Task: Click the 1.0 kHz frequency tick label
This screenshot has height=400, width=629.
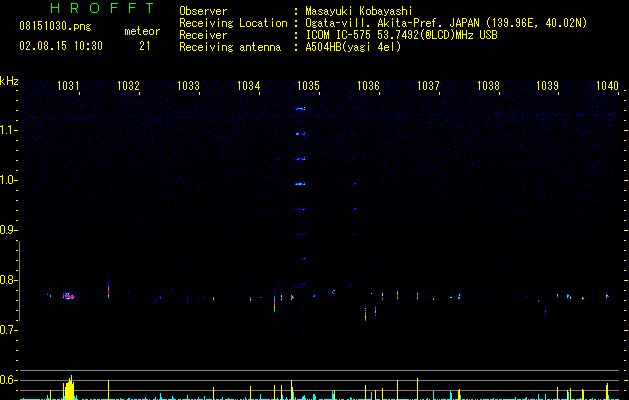Action: pyautogui.click(x=7, y=180)
